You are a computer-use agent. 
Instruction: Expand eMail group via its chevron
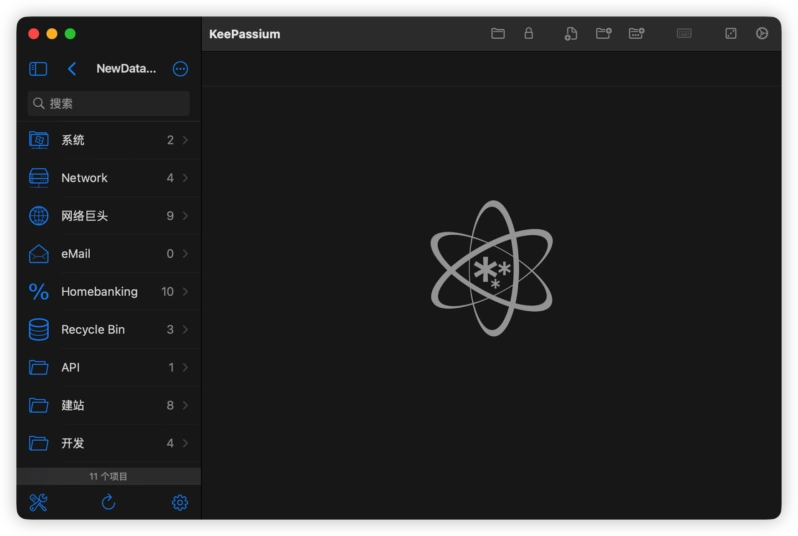click(185, 253)
